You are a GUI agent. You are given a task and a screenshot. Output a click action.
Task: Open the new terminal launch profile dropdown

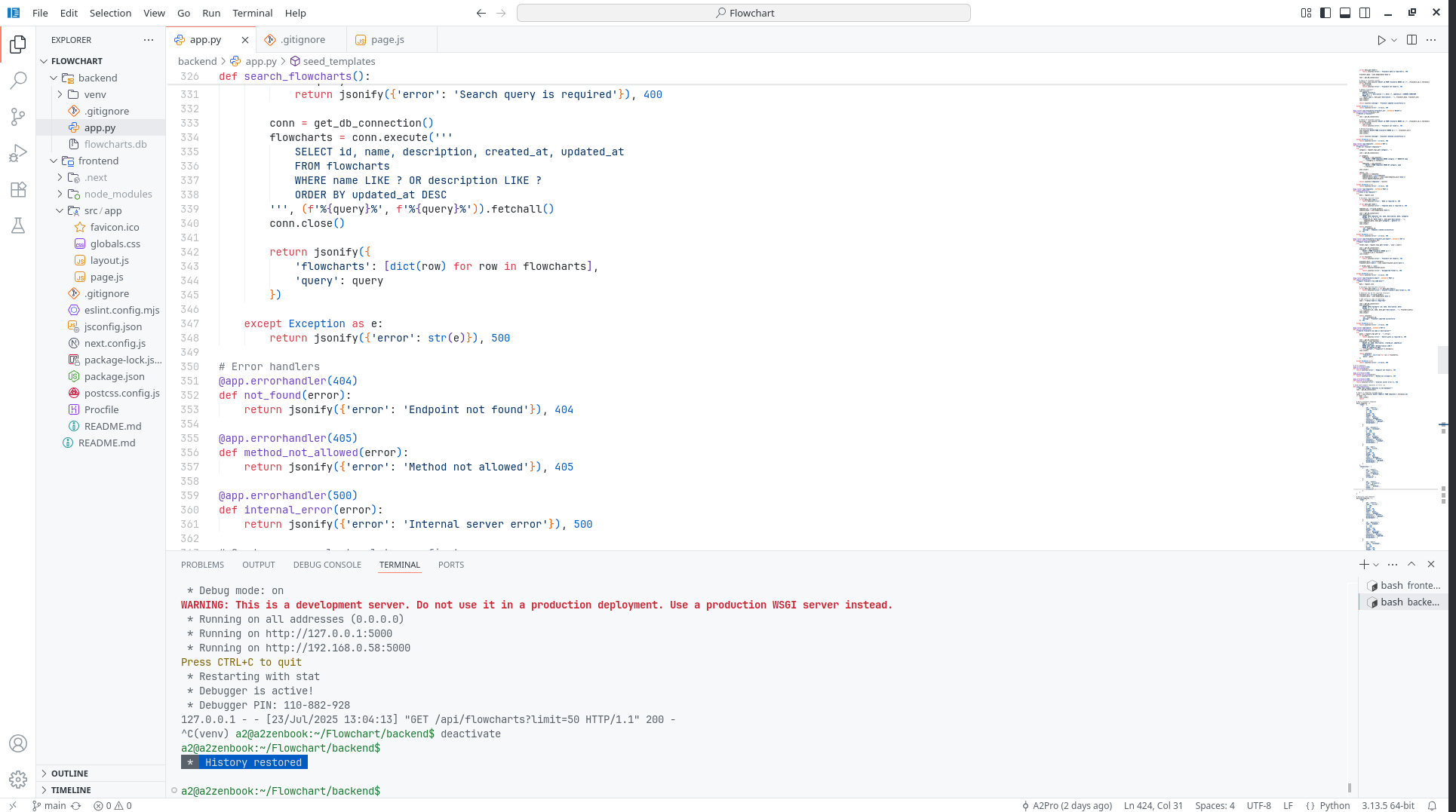[1376, 565]
